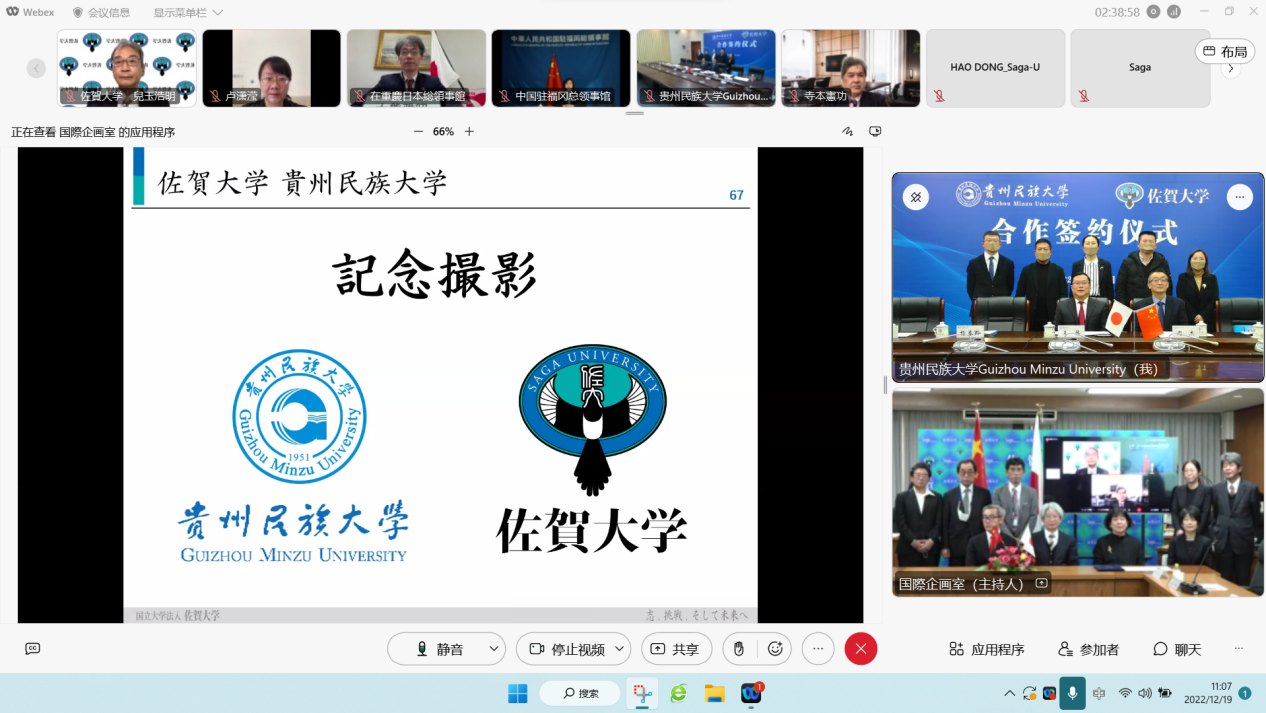Open more options ellipsis in control bar
Viewport: 1266px width, 713px height.
pyautogui.click(x=818, y=649)
